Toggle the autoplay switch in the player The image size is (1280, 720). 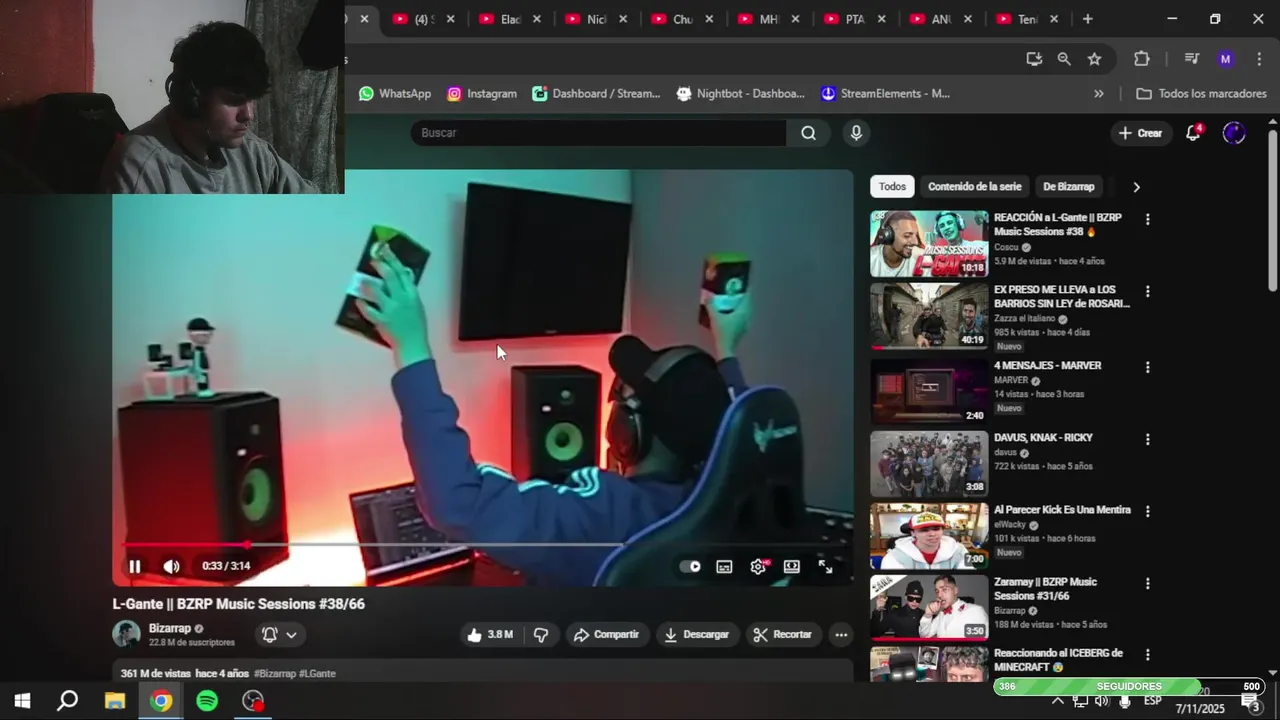[x=691, y=566]
